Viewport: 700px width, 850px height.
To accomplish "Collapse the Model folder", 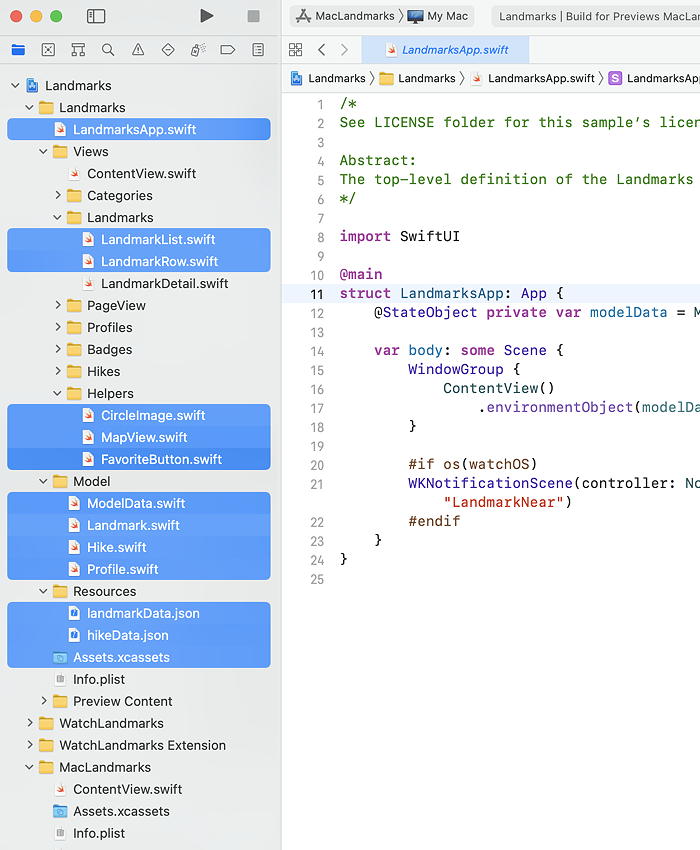I will pos(43,481).
